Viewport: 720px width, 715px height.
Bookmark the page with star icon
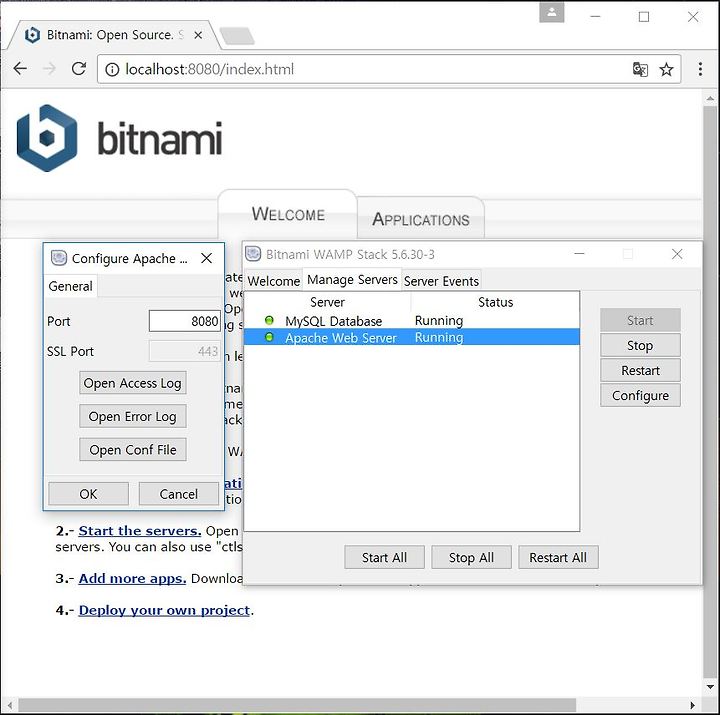pos(666,69)
